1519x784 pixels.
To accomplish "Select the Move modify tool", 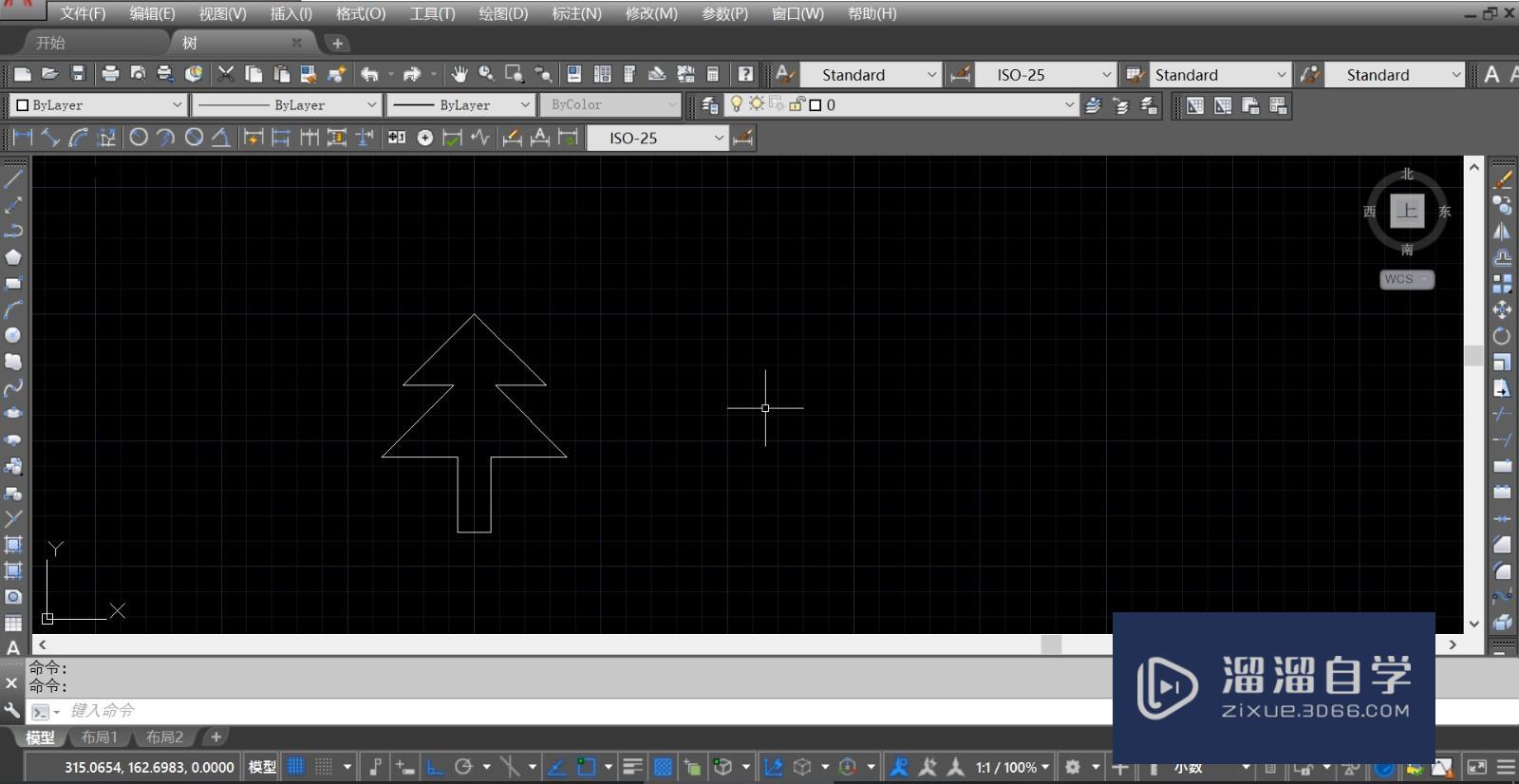I will point(1503,309).
